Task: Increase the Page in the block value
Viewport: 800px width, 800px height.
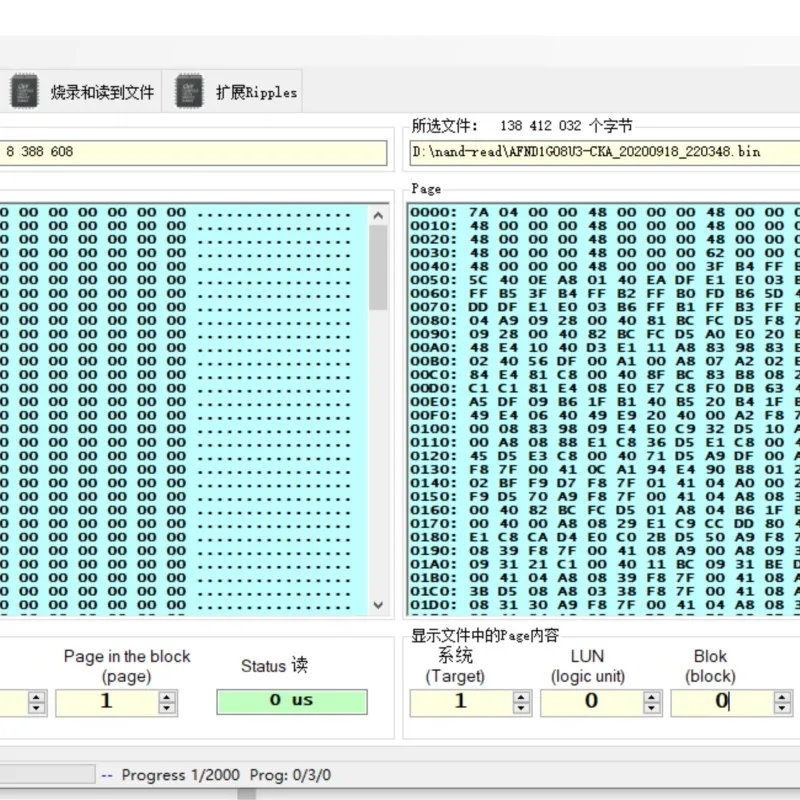Action: pos(168,695)
